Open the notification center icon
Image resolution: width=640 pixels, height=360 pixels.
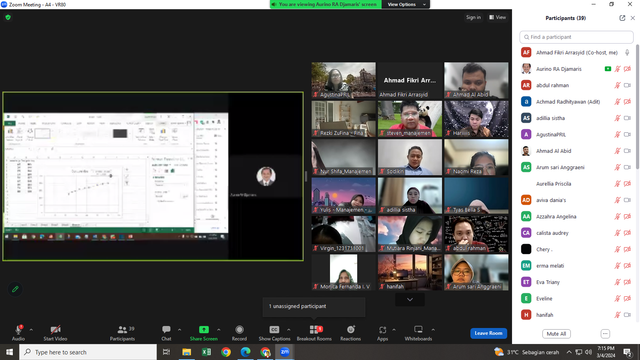(x=627, y=352)
